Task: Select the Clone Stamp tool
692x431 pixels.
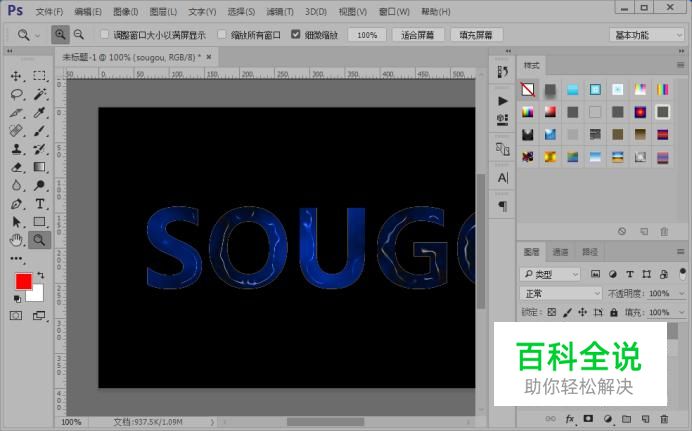Action: click(x=16, y=149)
